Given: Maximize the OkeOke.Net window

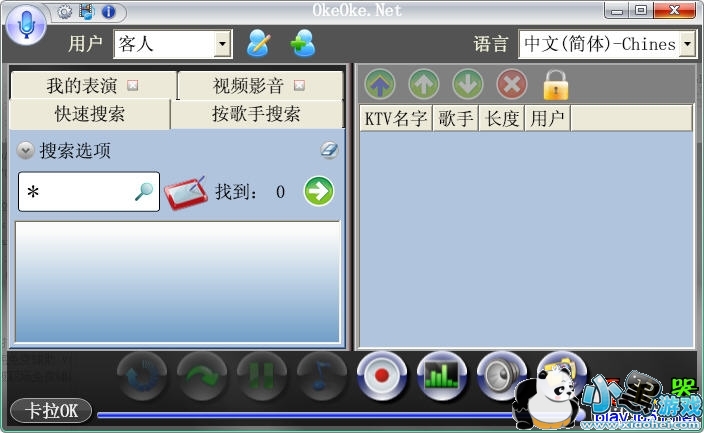Looking at the screenshot, I should pos(641,10).
